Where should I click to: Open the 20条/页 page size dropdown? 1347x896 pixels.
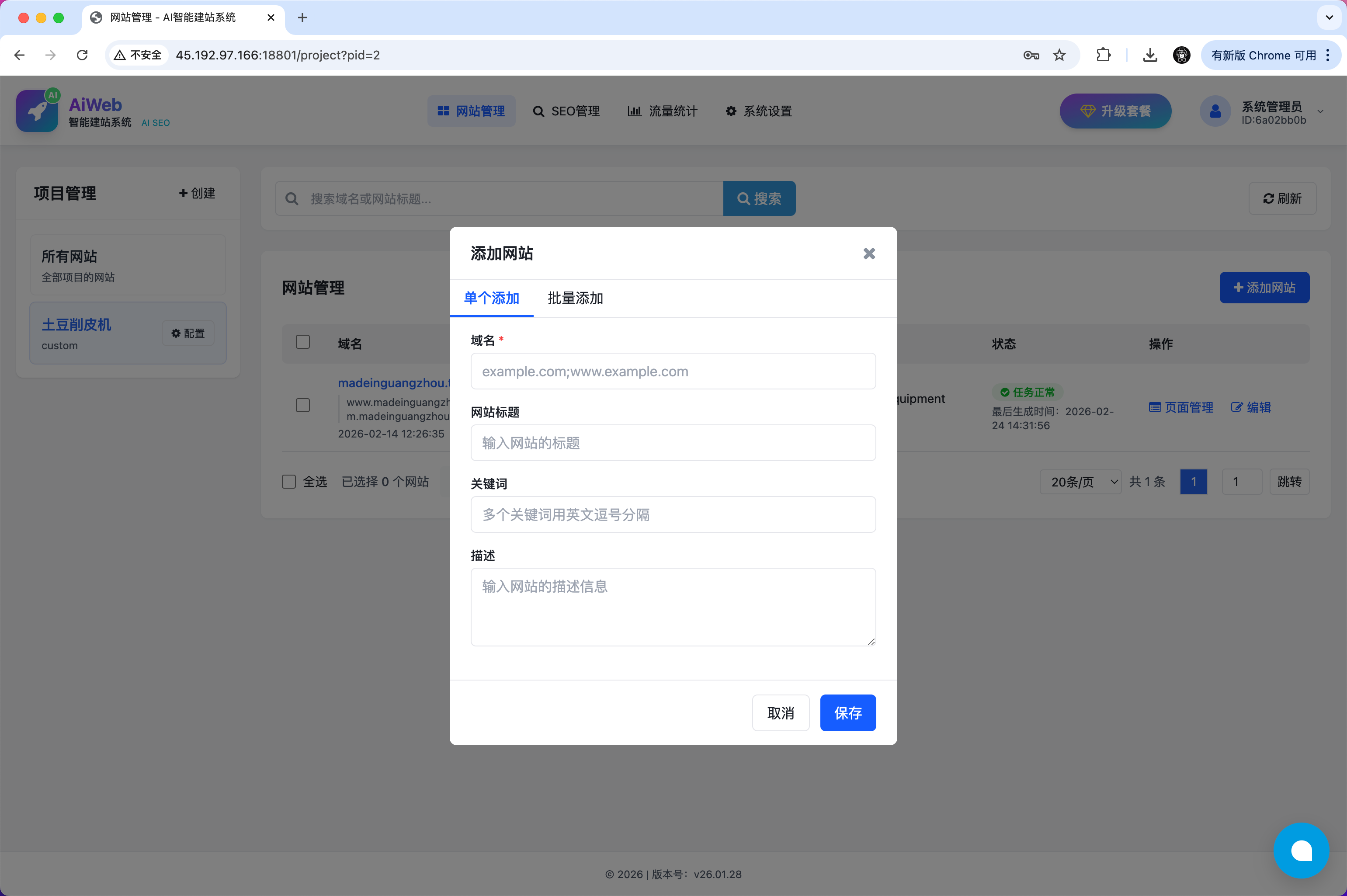[x=1080, y=482]
